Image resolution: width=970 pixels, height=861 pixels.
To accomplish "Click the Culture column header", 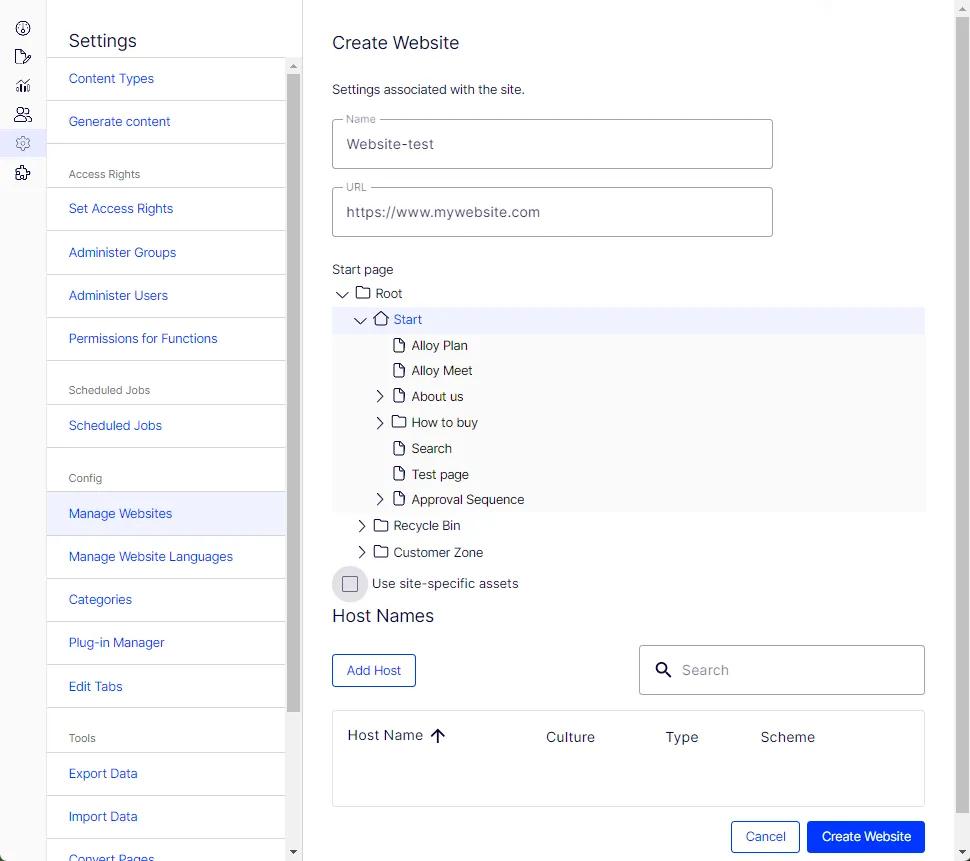I will 570,737.
